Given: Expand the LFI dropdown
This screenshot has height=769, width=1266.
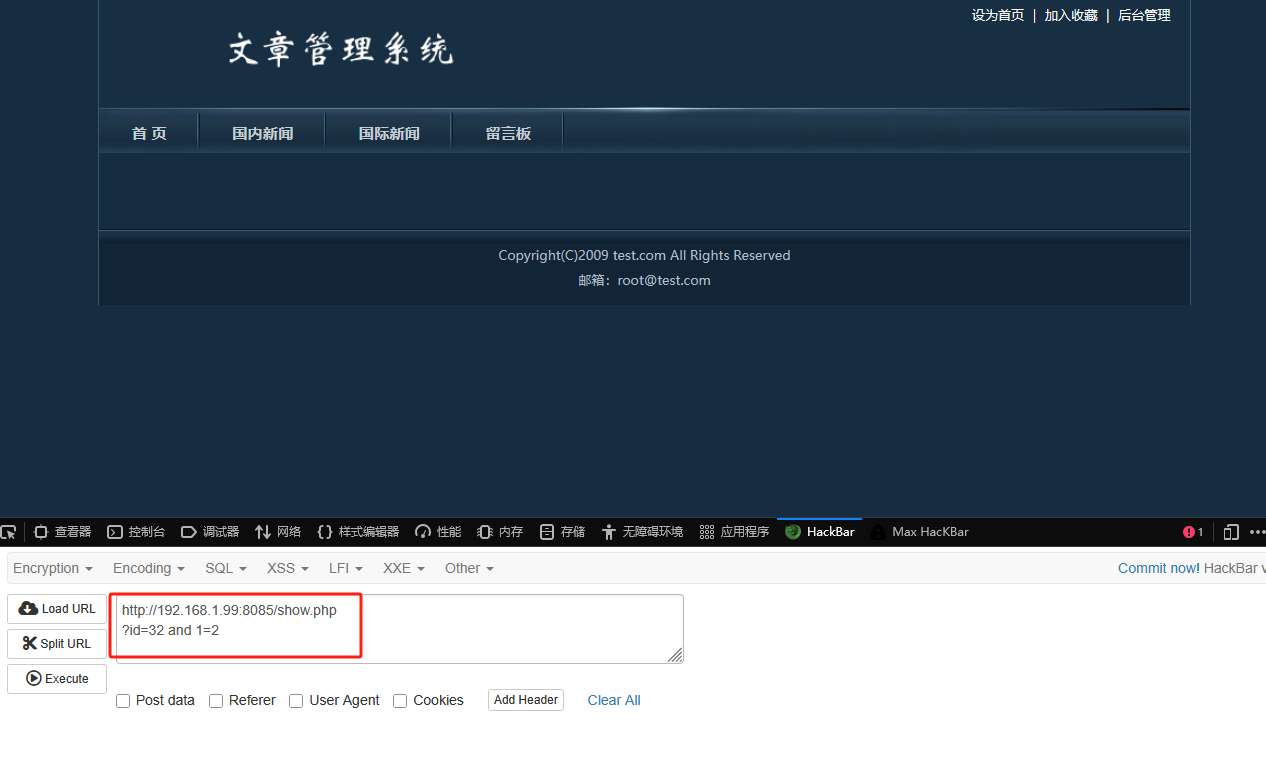Looking at the screenshot, I should [x=346, y=568].
